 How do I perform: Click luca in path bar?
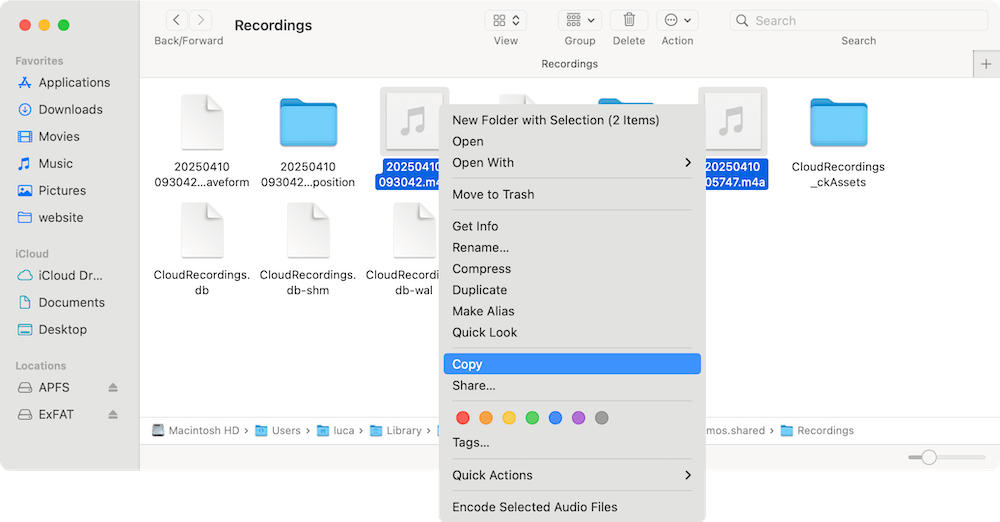(336, 431)
